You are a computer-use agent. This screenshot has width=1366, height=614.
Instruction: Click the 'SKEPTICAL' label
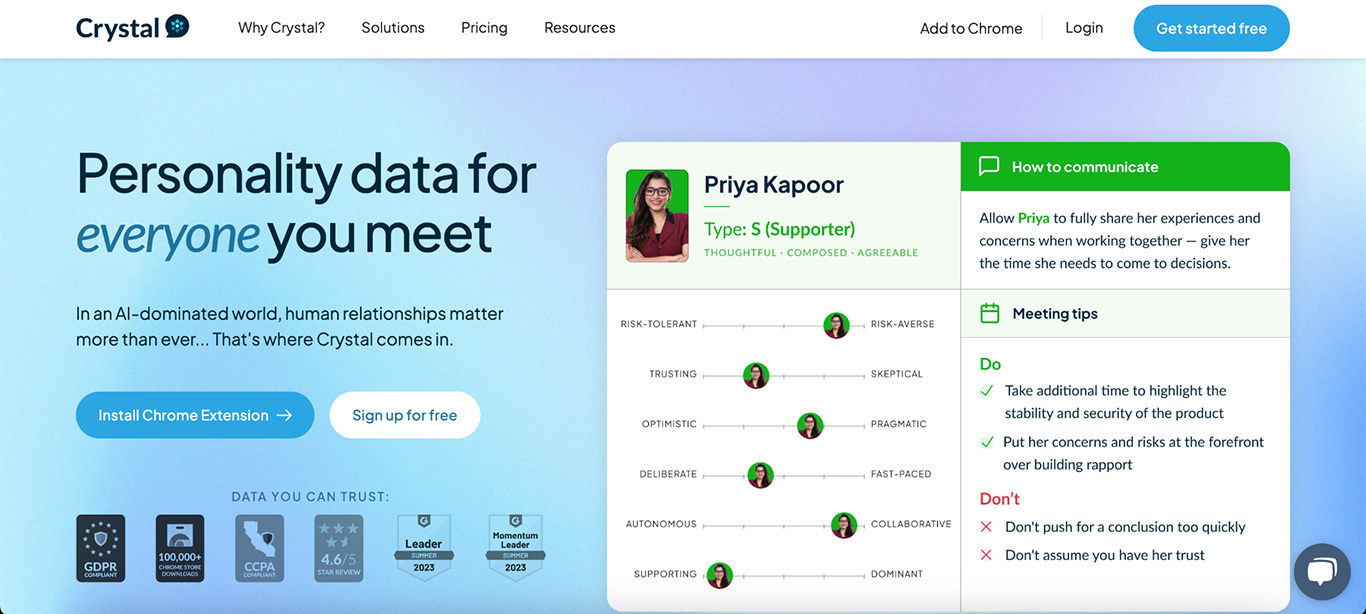tap(897, 374)
